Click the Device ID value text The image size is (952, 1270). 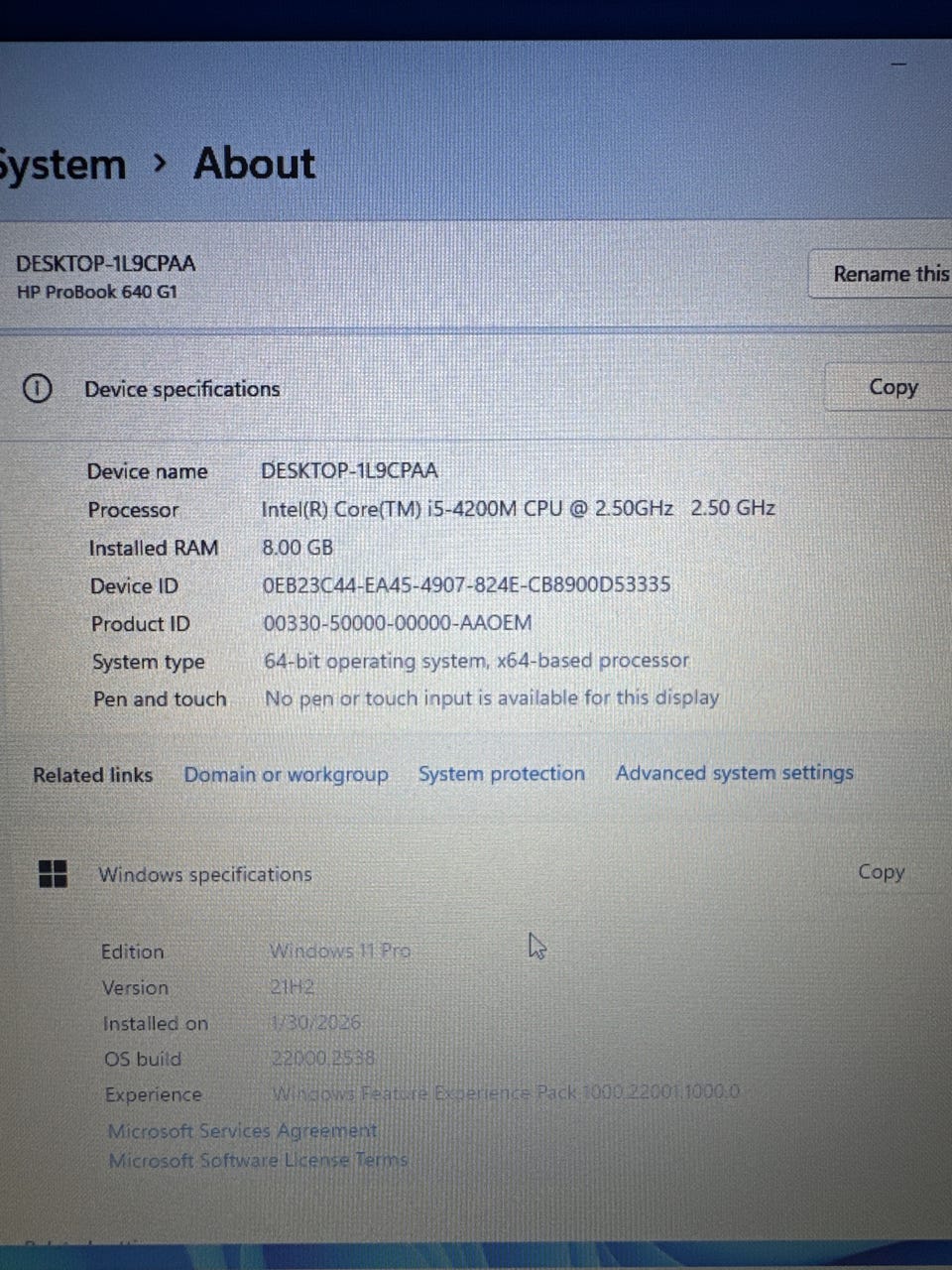pos(466,584)
